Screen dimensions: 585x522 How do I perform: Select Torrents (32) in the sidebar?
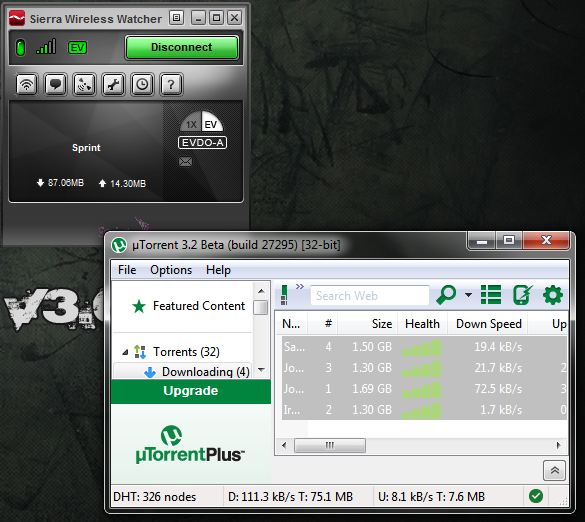[x=177, y=352]
